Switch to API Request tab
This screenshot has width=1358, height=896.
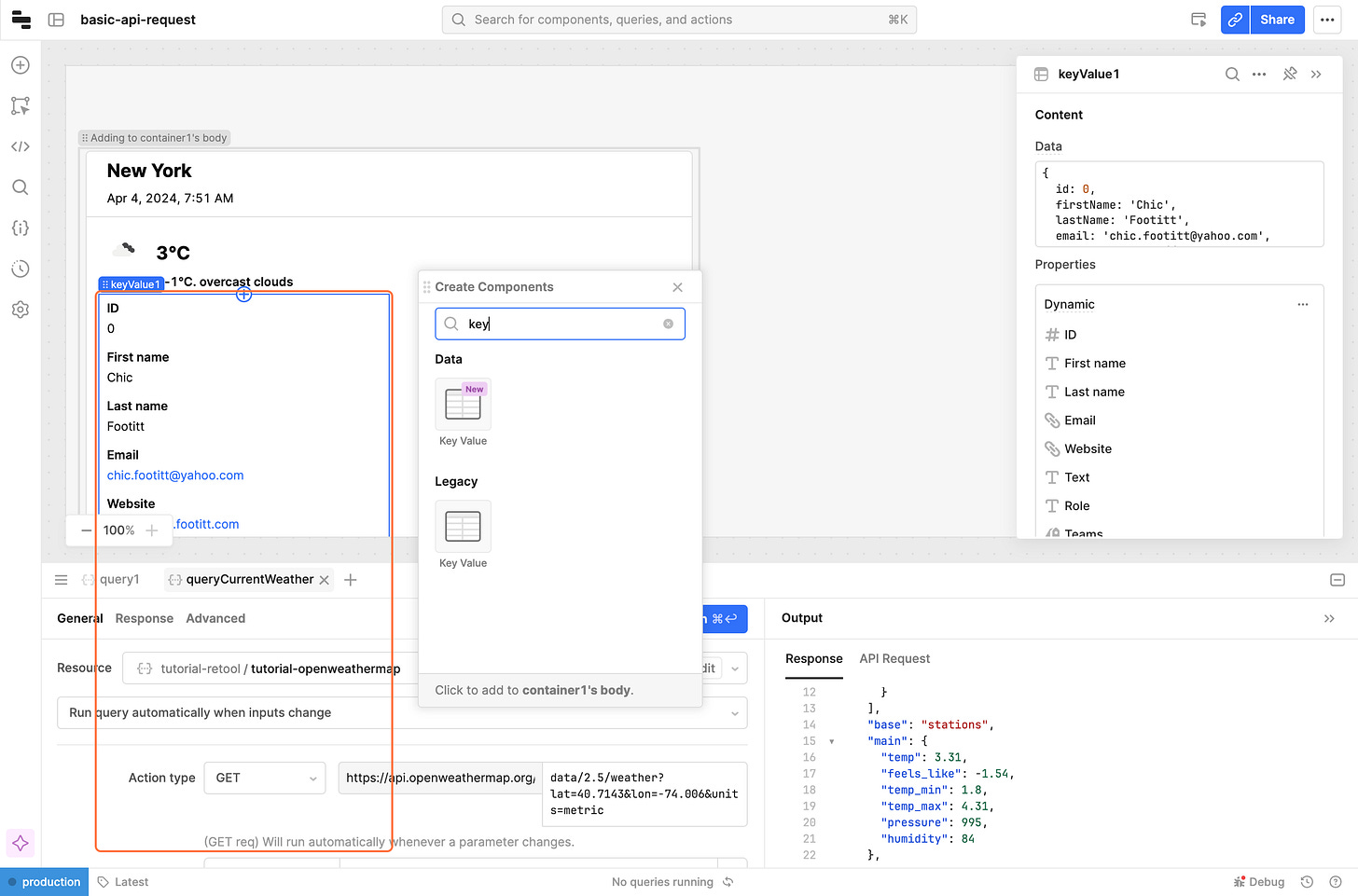pyautogui.click(x=894, y=659)
